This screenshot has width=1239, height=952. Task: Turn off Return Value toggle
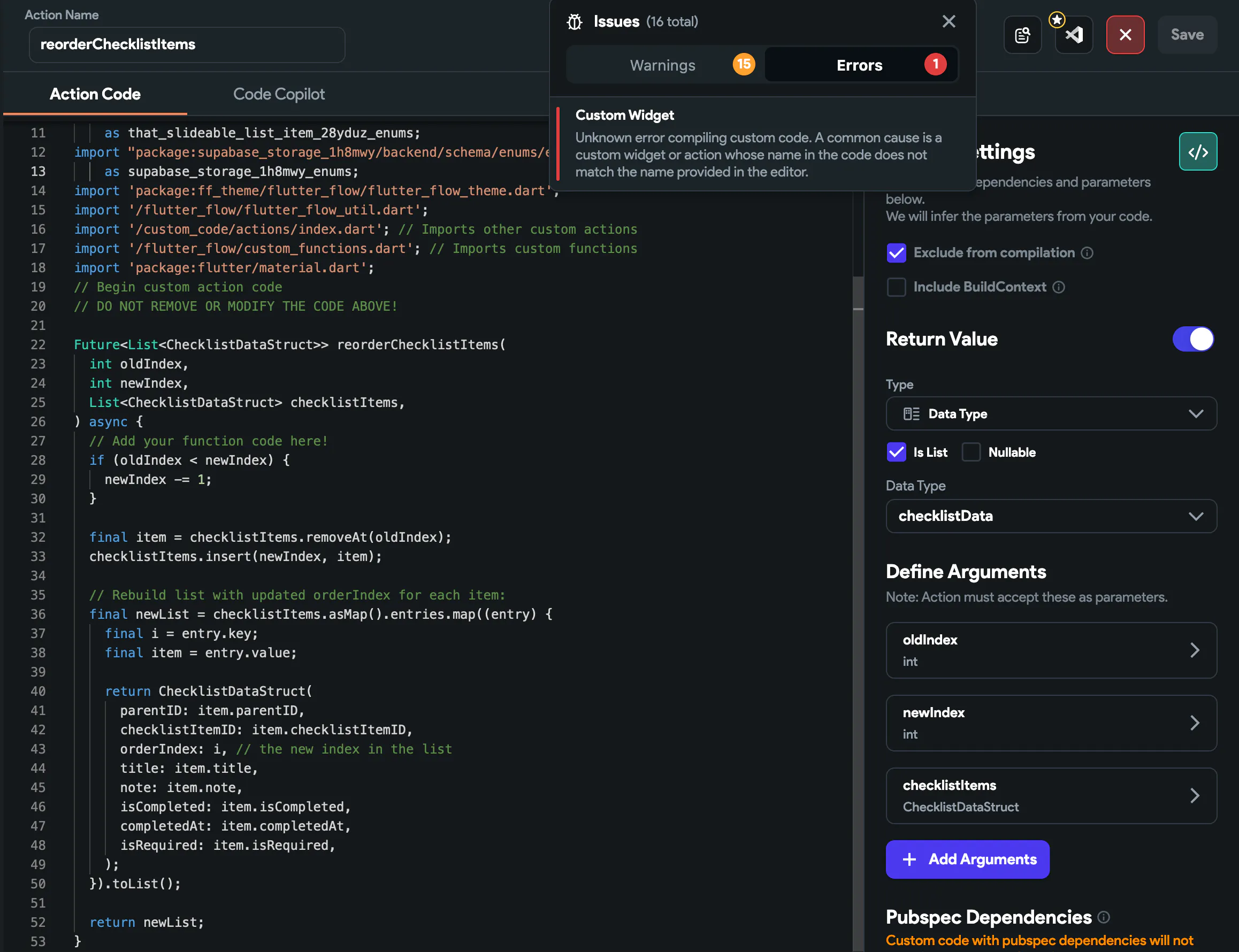(1193, 339)
